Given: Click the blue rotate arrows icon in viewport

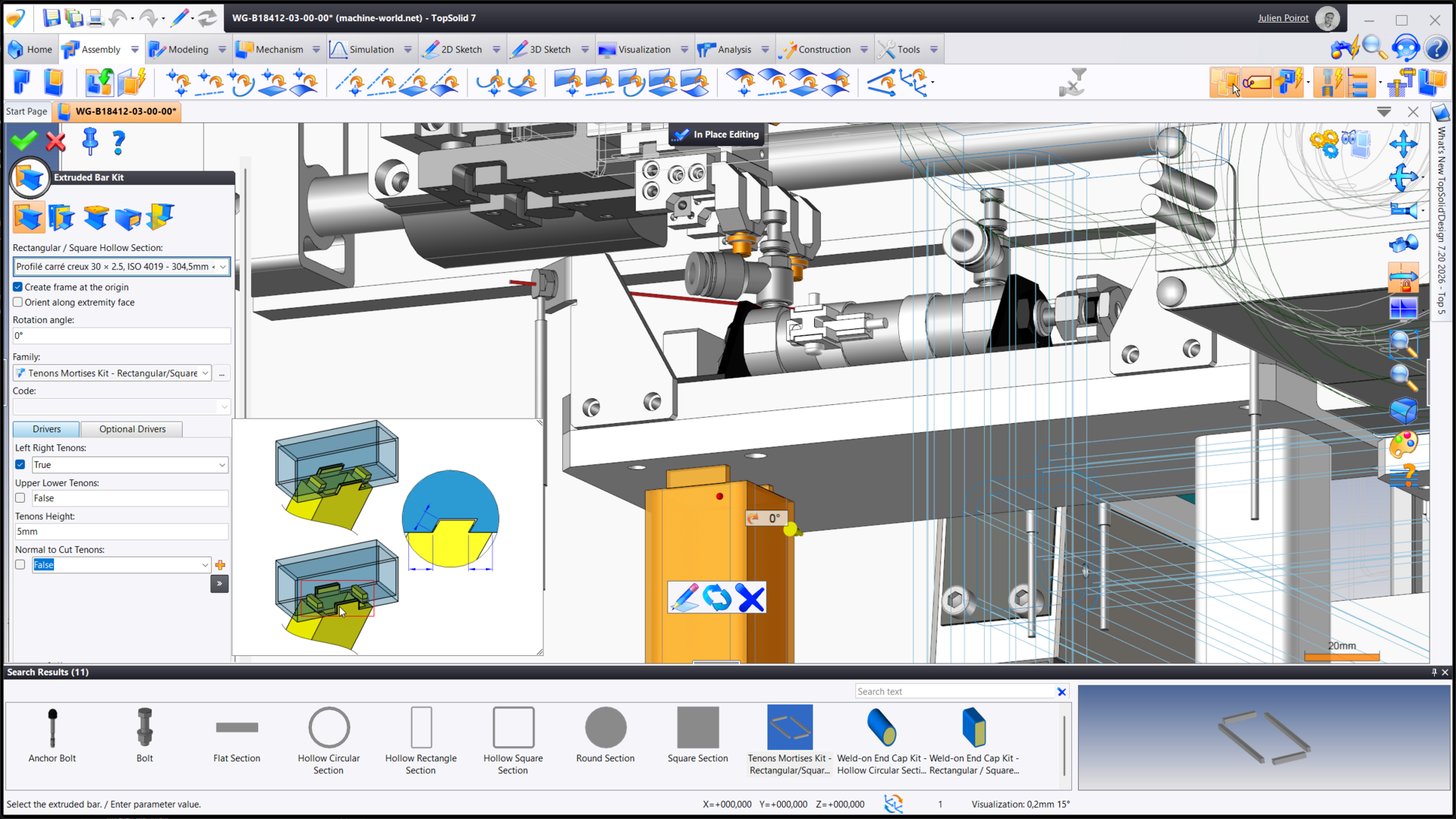Looking at the screenshot, I should [717, 598].
